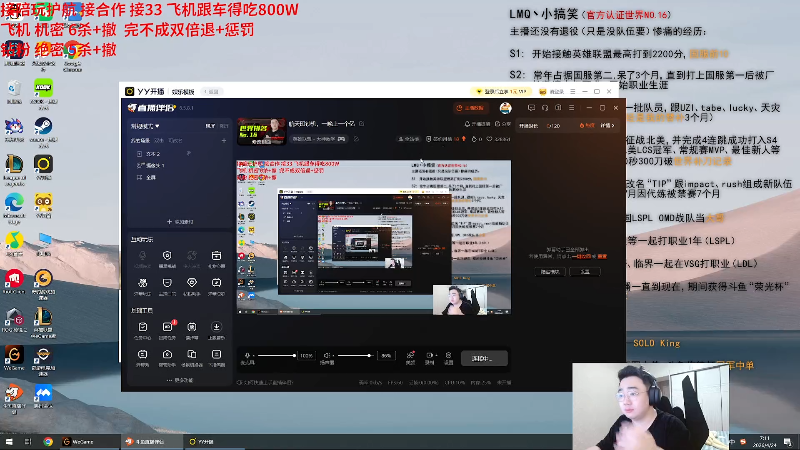Toggle visibility eye of 文本 2 source
This screenshot has width=800, height=450.
coord(189,153)
